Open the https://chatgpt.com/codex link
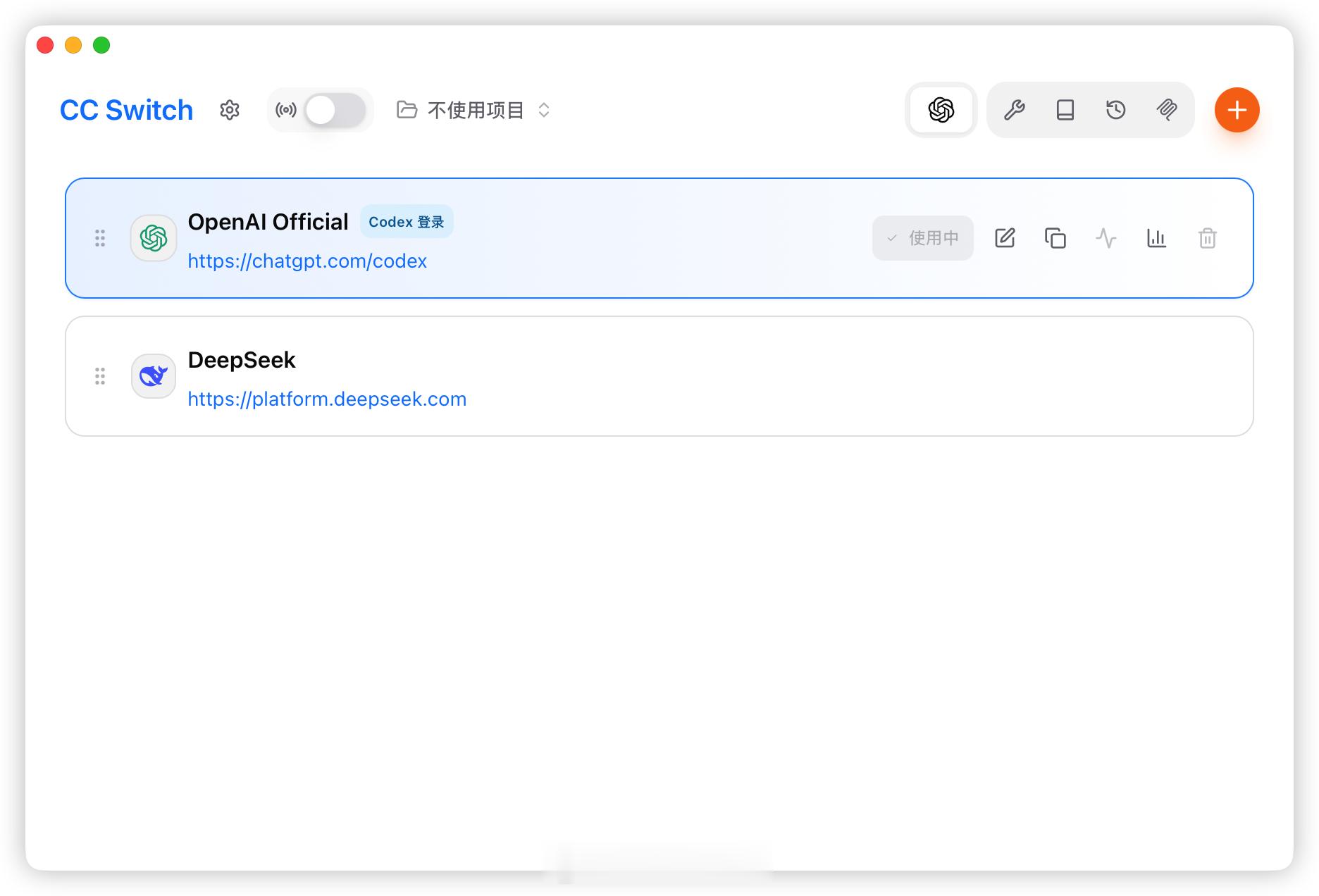The height and width of the screenshot is (896, 1319). tap(307, 261)
